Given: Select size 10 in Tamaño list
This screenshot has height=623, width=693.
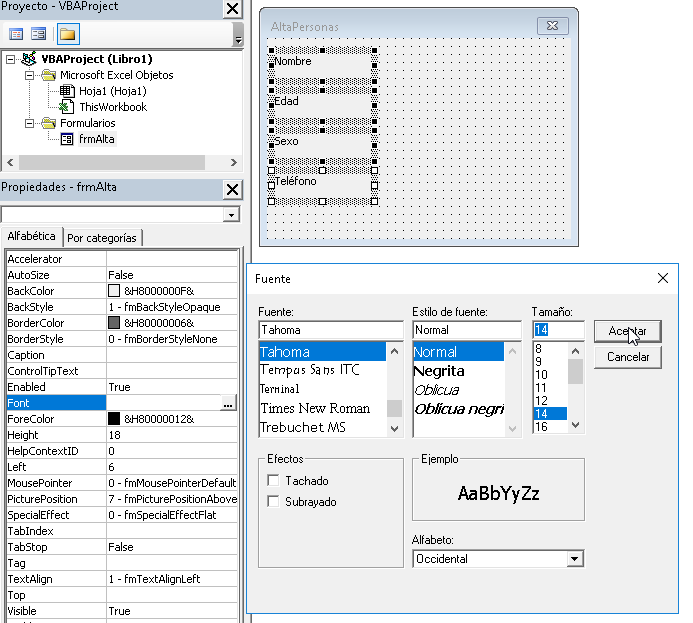Looking at the screenshot, I should pyautogui.click(x=541, y=375).
